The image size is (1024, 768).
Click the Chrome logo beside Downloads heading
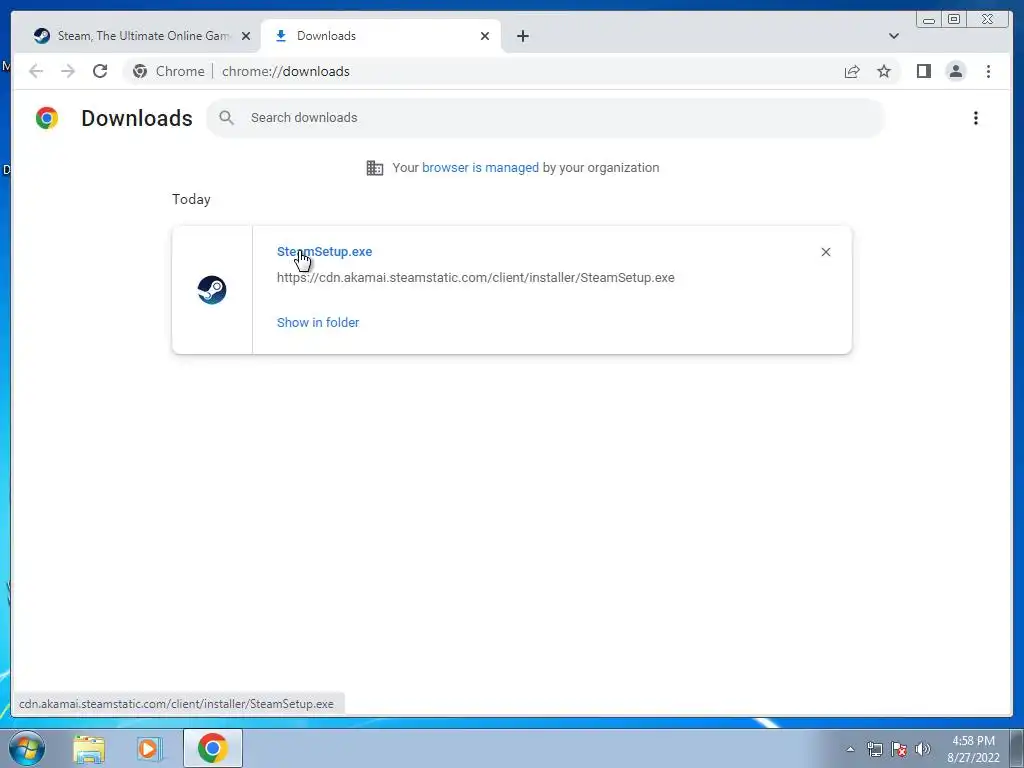pos(47,118)
